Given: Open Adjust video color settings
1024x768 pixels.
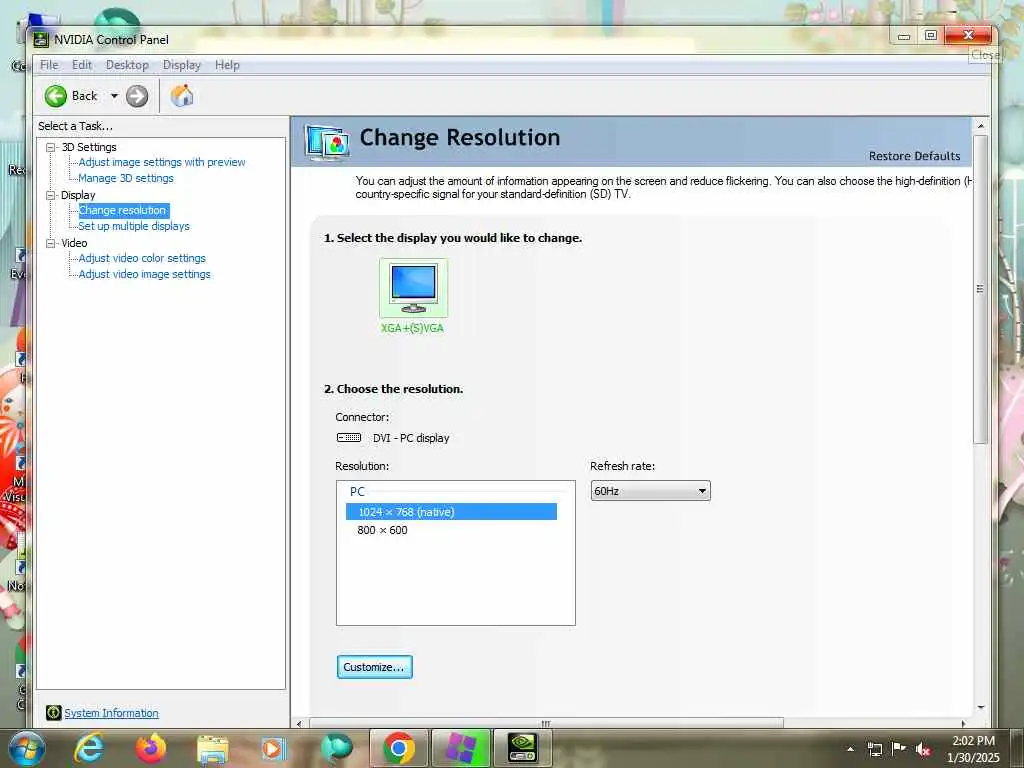Looking at the screenshot, I should (142, 258).
